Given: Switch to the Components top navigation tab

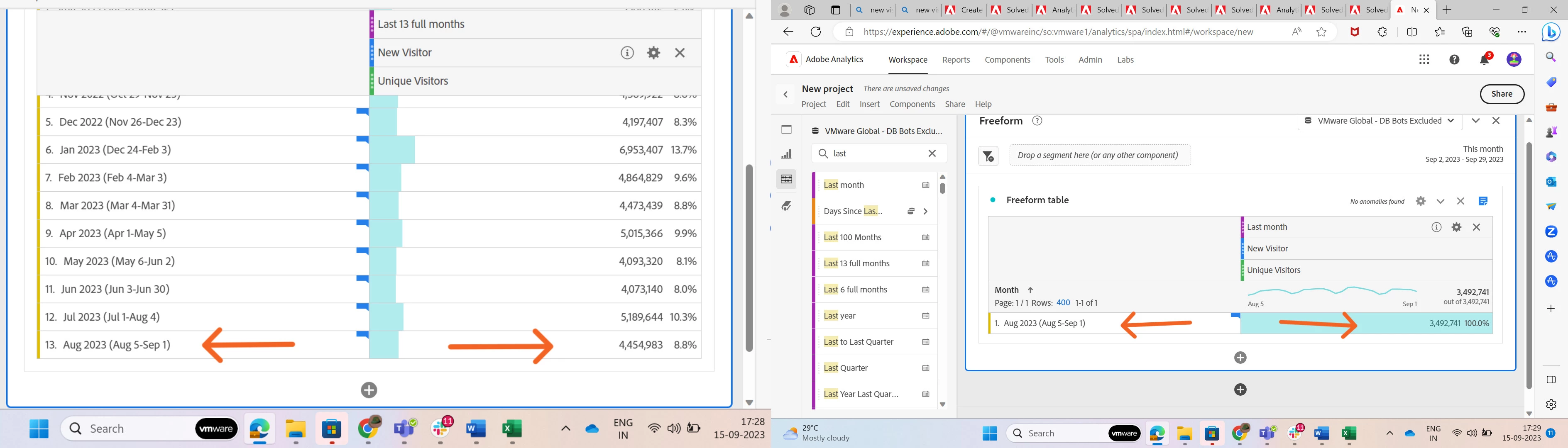Looking at the screenshot, I should [1008, 60].
